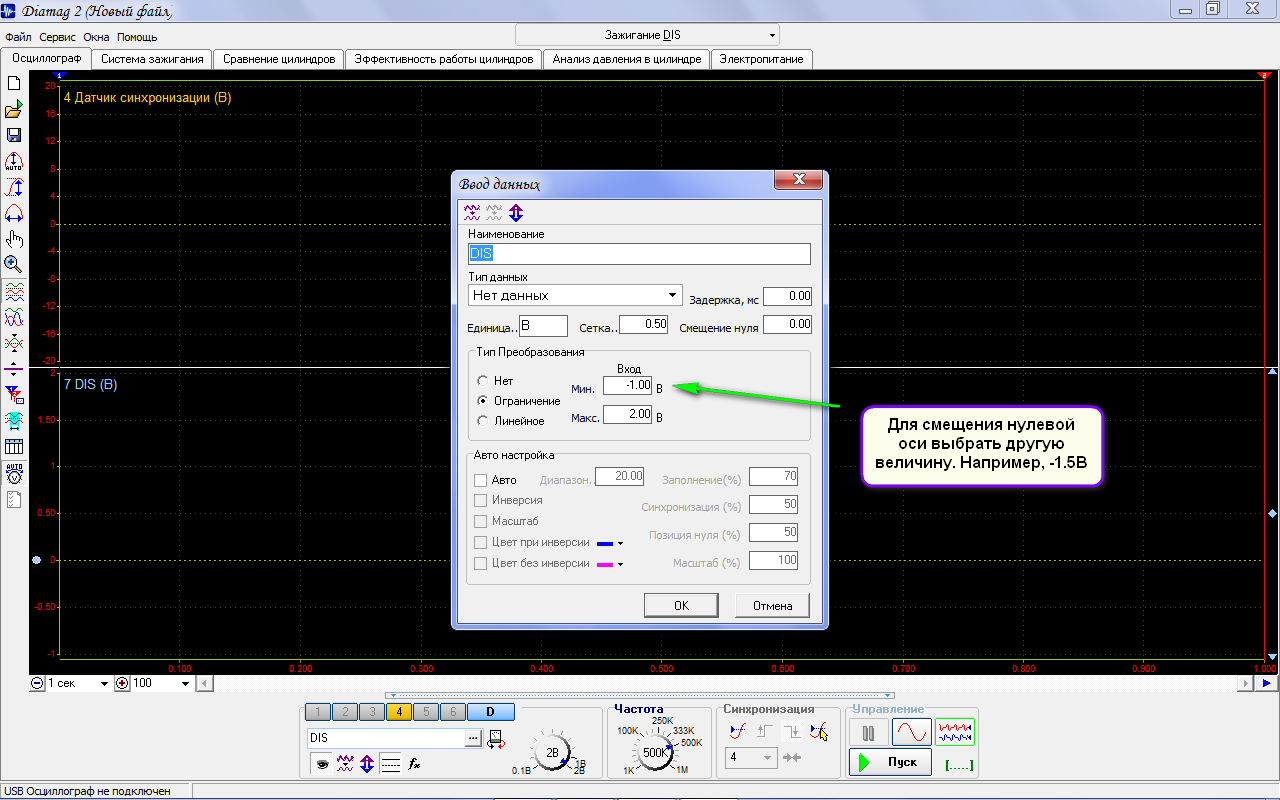
Task: Open magenta no-inversion color dropdown
Action: coord(620,564)
